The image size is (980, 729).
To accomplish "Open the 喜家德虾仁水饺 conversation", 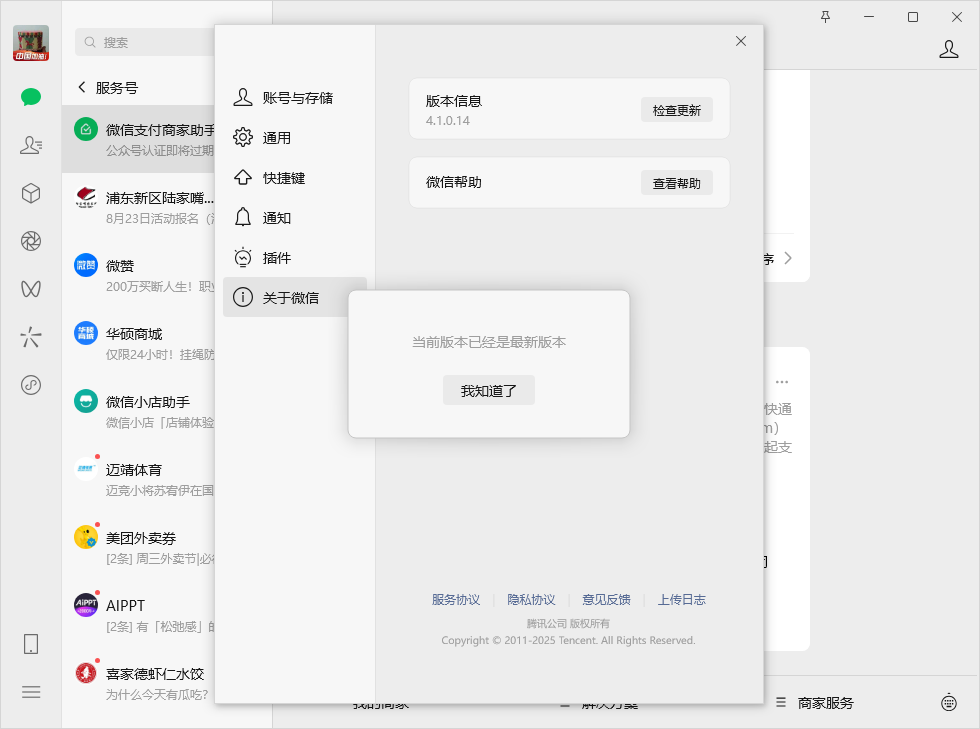I will pyautogui.click(x=138, y=684).
